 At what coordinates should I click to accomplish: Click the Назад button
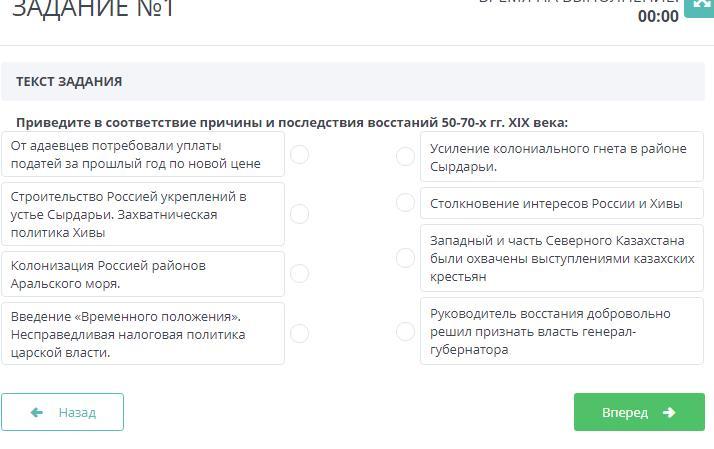pyautogui.click(x=62, y=412)
